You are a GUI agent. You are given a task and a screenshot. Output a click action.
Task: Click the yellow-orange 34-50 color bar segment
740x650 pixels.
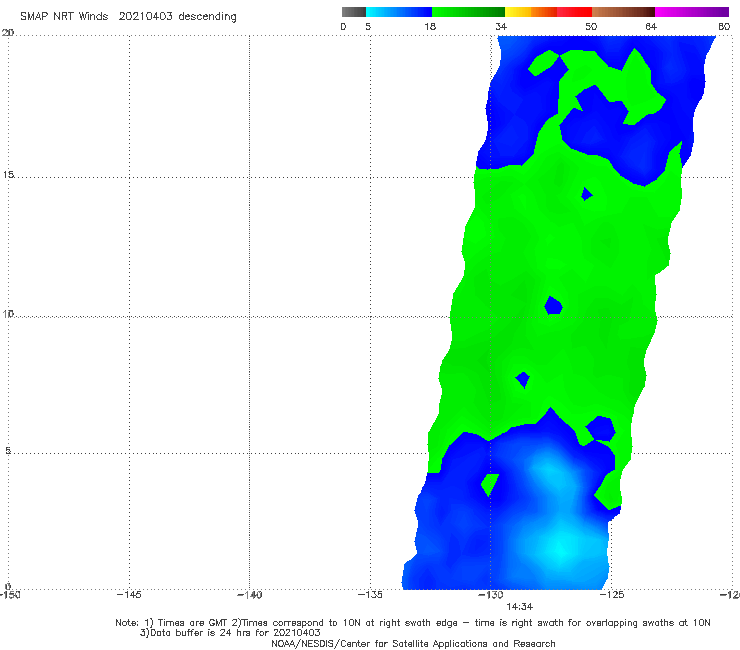tap(549, 12)
